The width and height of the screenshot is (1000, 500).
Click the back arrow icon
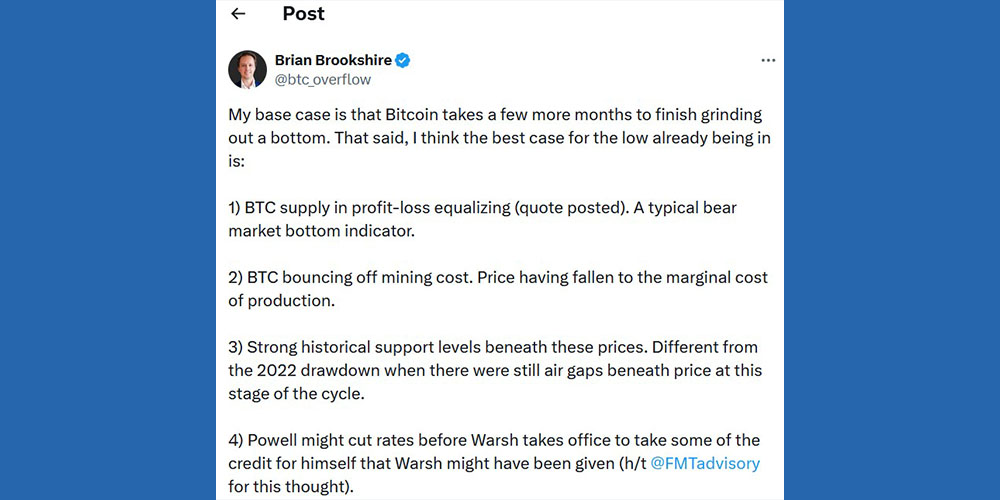tap(238, 14)
